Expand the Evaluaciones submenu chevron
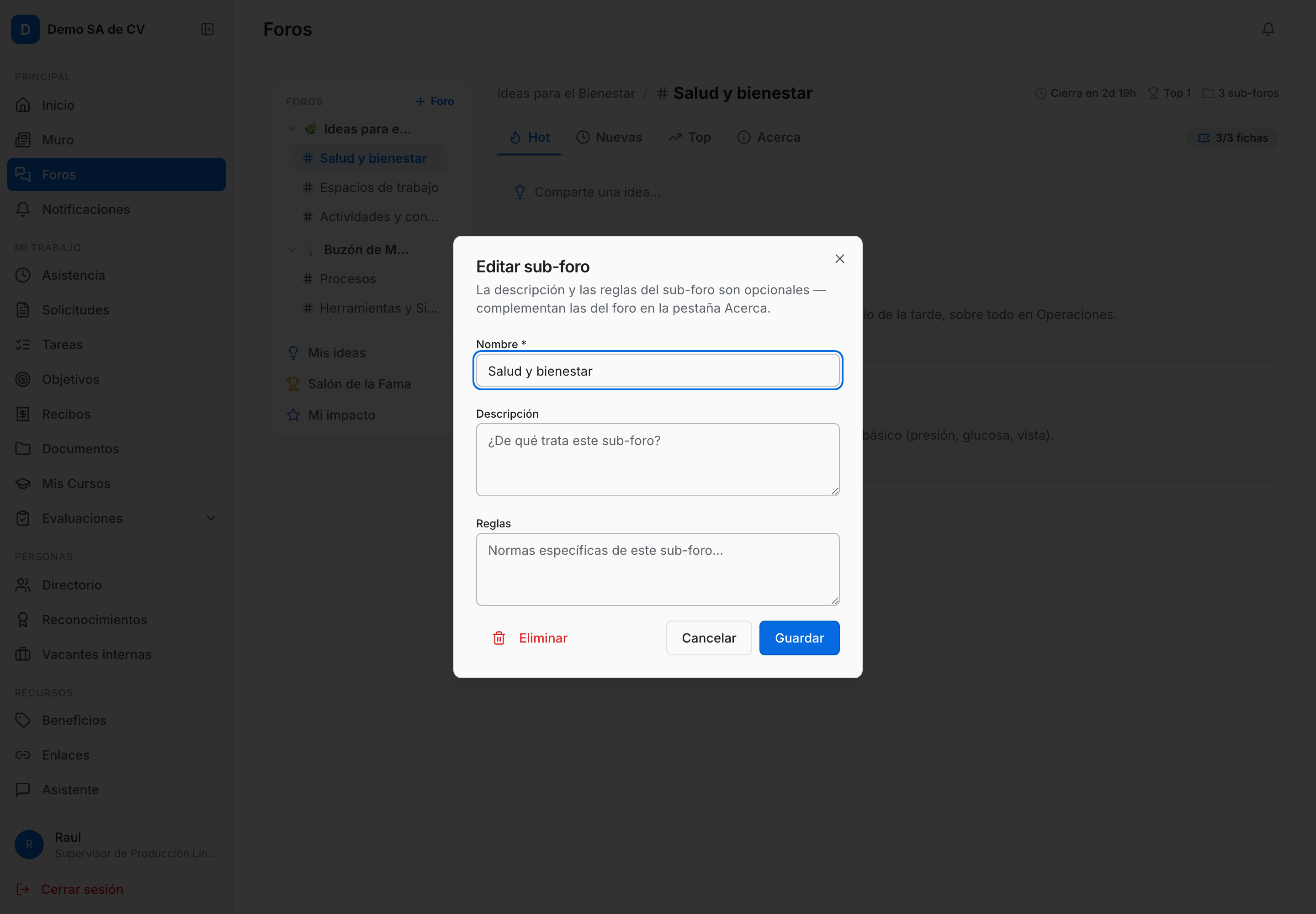This screenshot has width=1316, height=914. pyautogui.click(x=211, y=518)
